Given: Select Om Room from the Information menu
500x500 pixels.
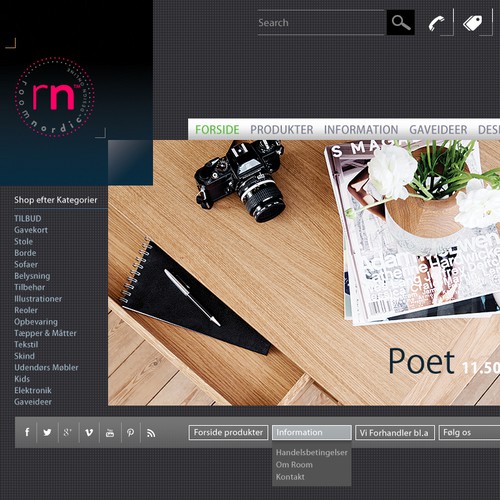Looking at the screenshot, I should tap(294, 465).
